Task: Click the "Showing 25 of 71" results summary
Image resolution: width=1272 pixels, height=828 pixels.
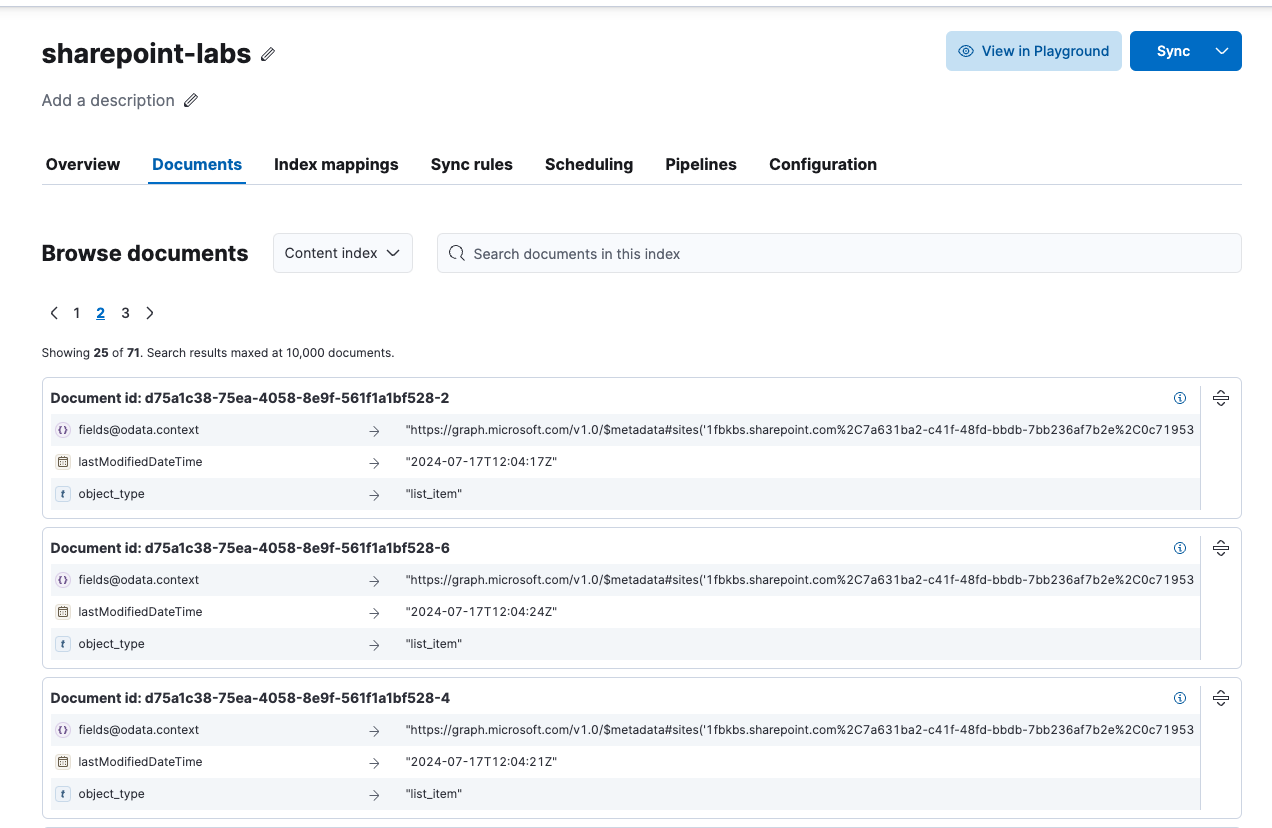Action: [x=92, y=353]
